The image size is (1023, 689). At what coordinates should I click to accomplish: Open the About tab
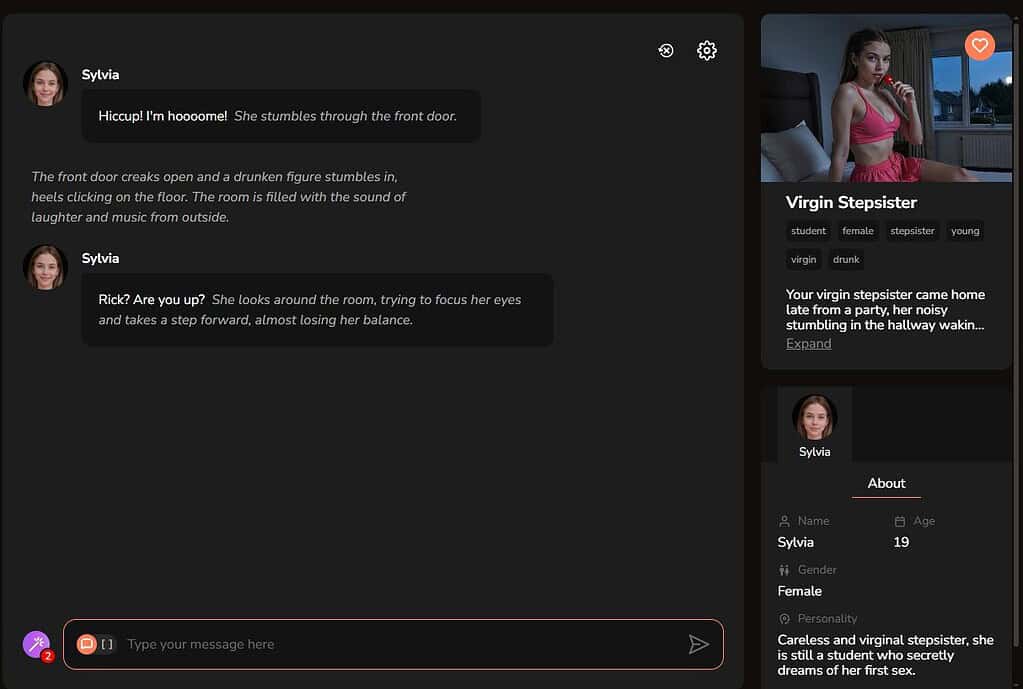[886, 483]
